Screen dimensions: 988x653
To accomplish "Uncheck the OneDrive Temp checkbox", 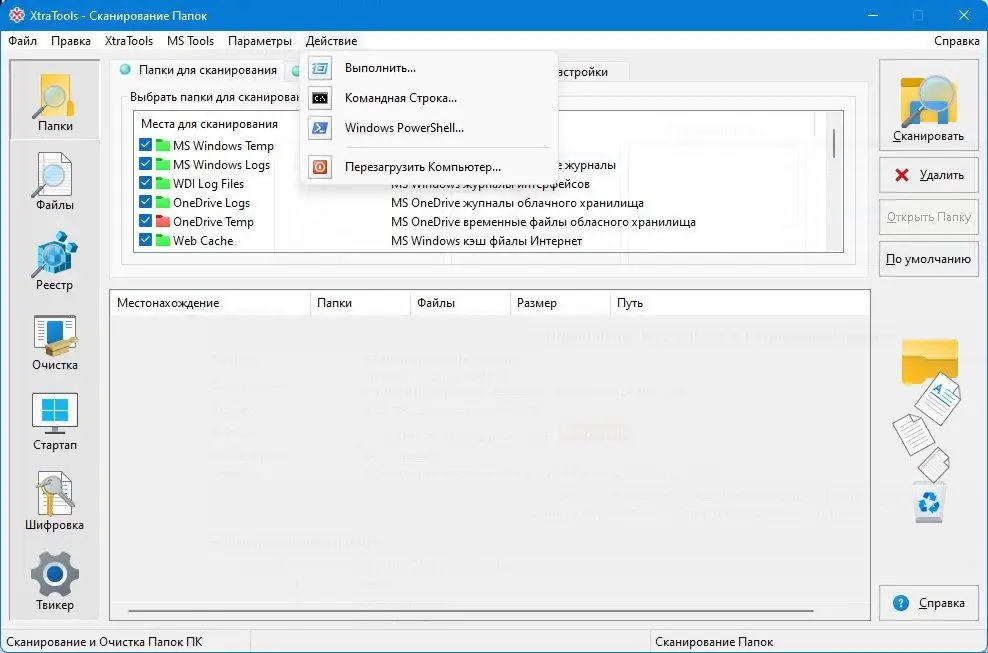I will 146,221.
